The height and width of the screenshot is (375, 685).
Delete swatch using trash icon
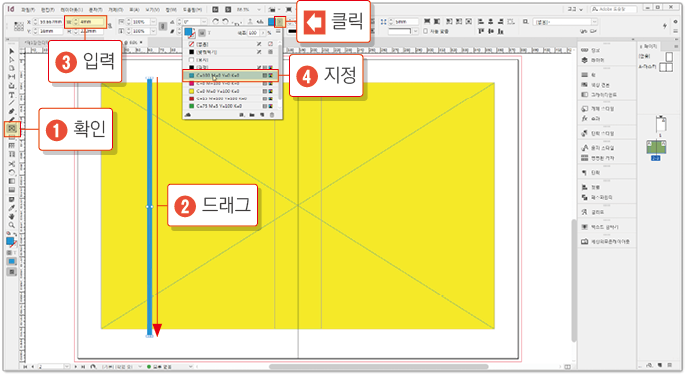(272, 115)
